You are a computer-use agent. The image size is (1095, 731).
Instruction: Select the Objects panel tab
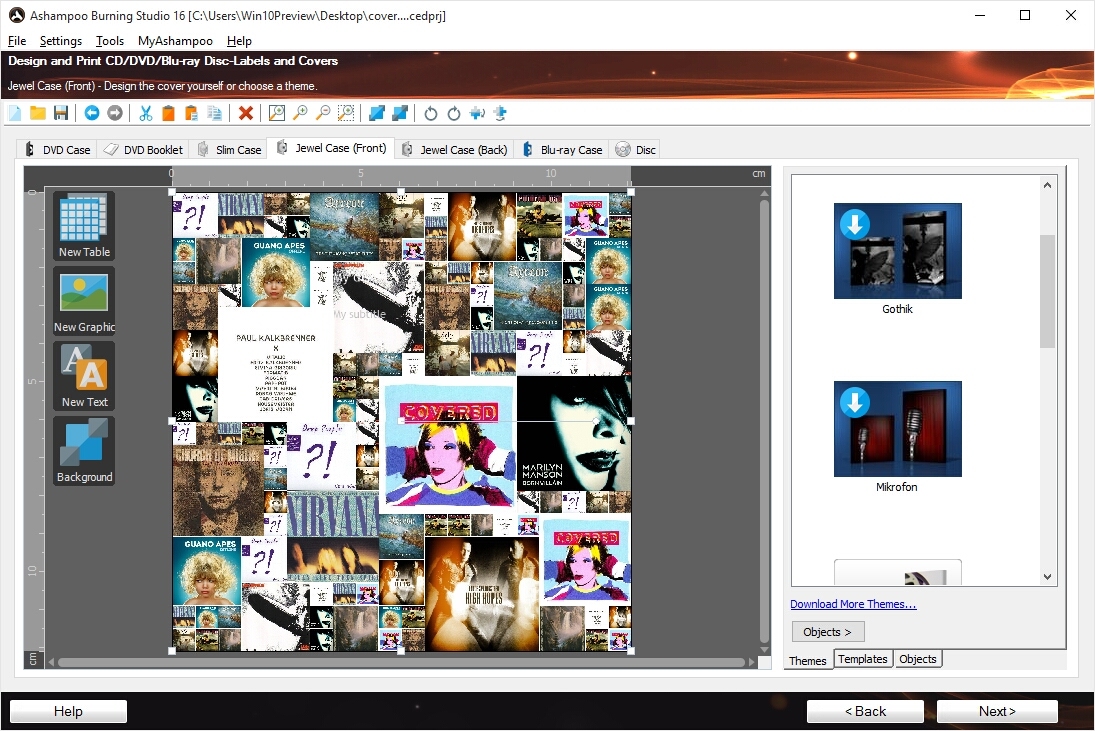point(918,659)
